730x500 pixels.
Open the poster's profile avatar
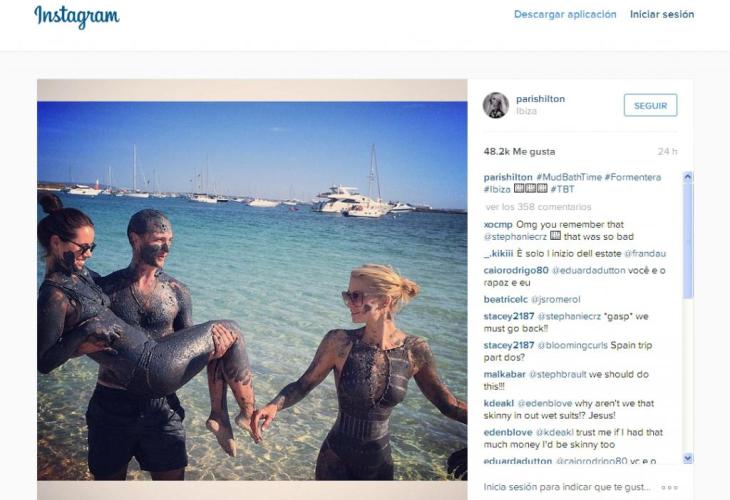[495, 105]
